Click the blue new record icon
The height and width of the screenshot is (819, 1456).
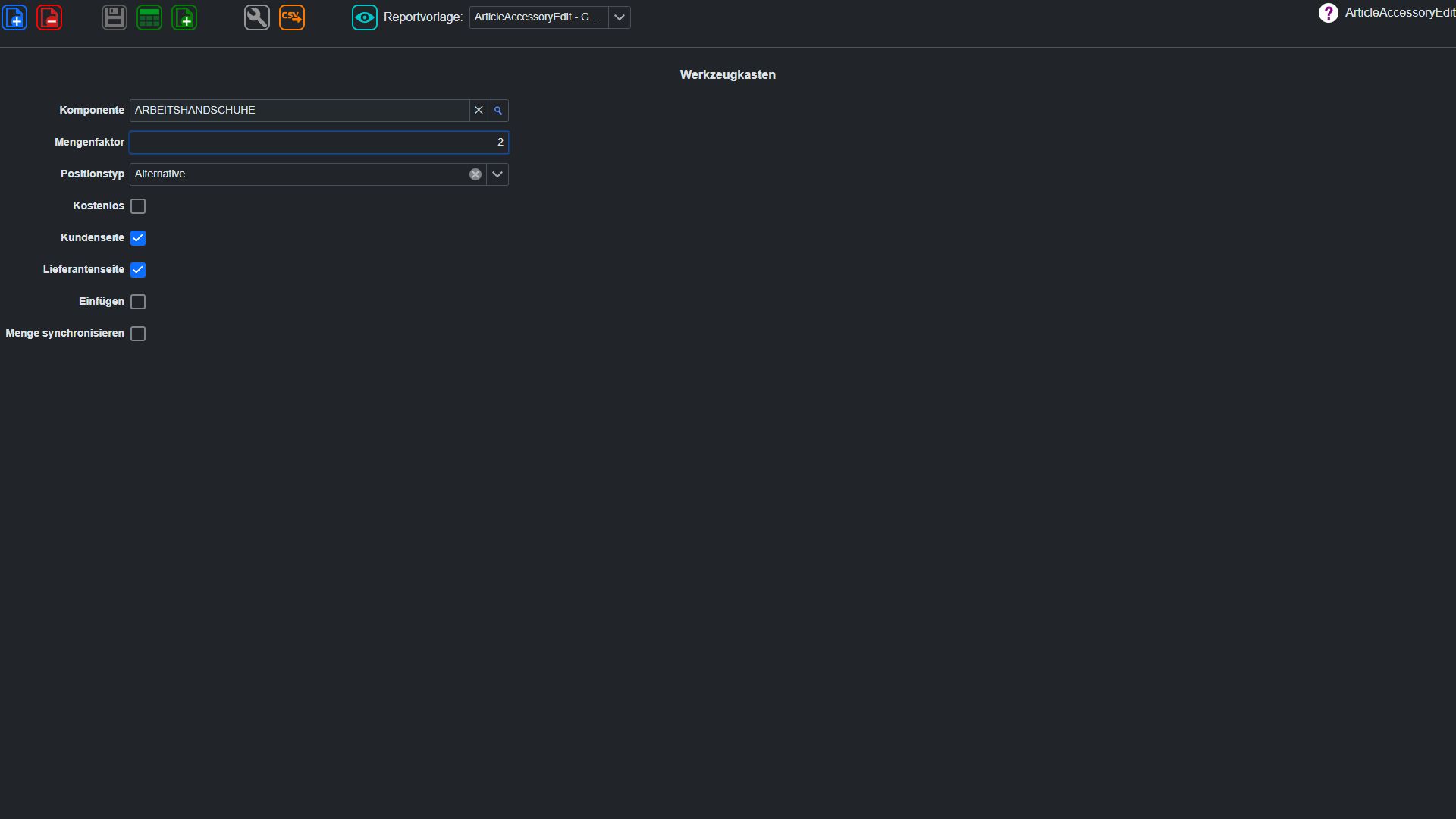pos(15,17)
